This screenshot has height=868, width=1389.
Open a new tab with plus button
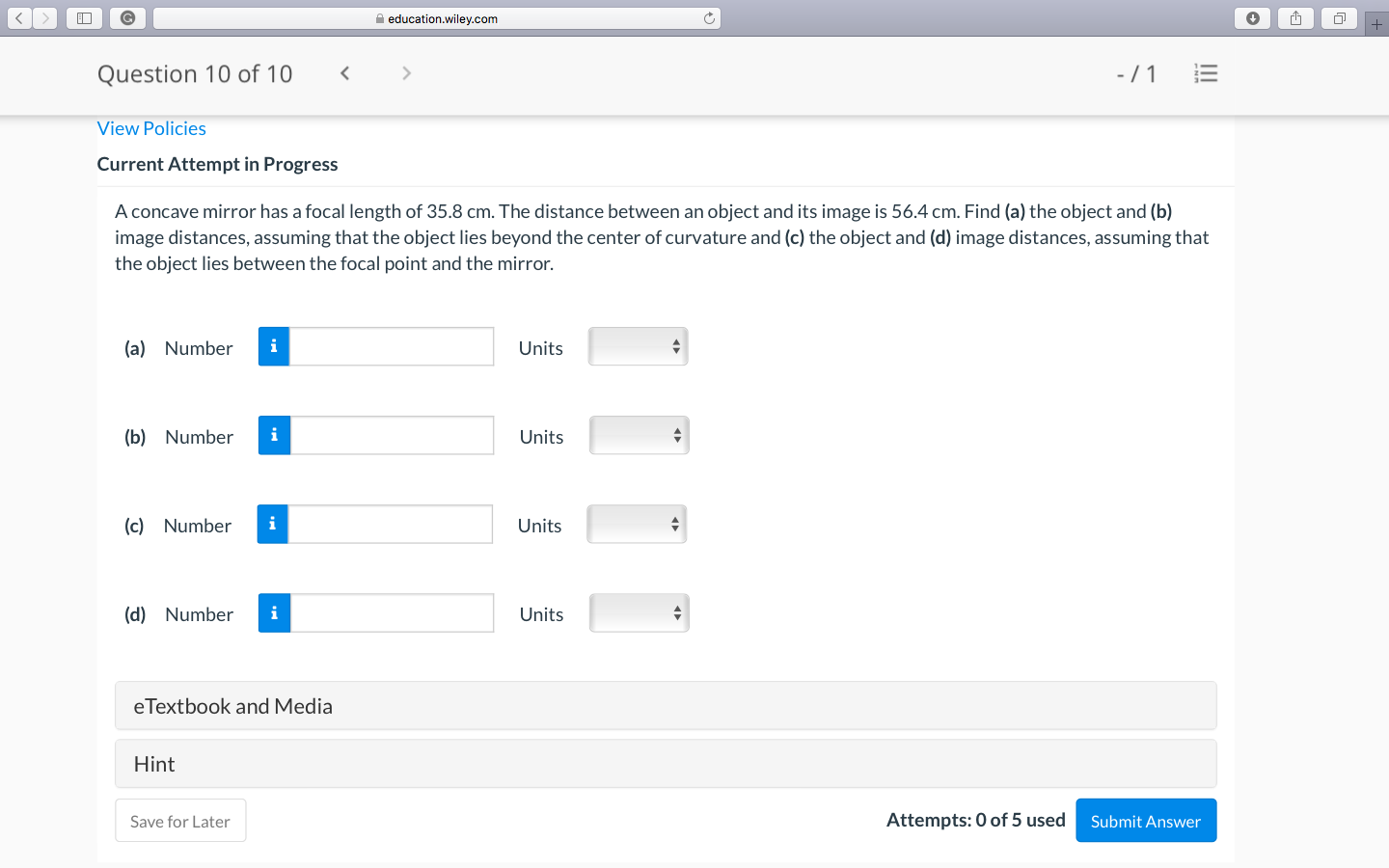point(1376,24)
